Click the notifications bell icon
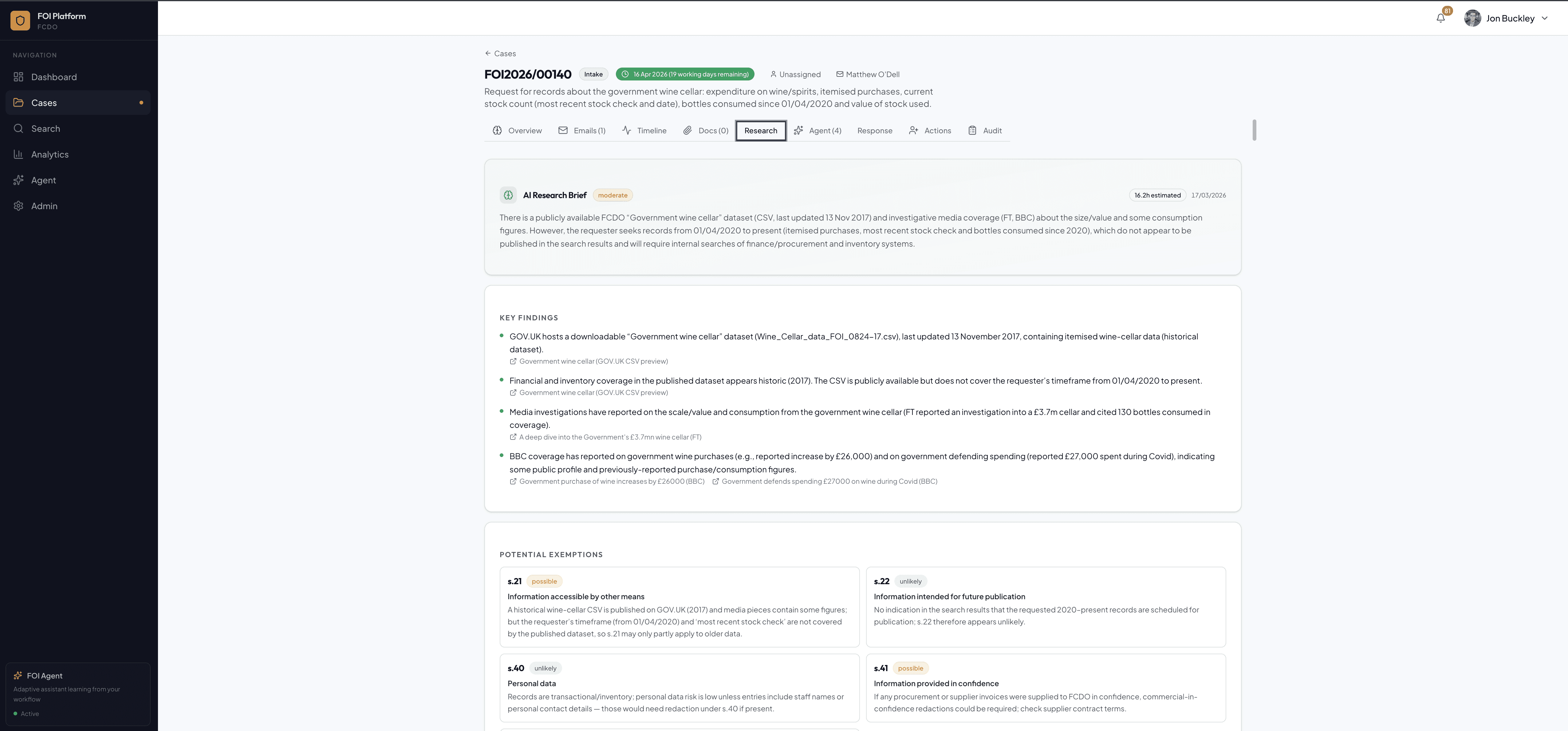Screen dimensions: 1568x731 click(x=1440, y=18)
